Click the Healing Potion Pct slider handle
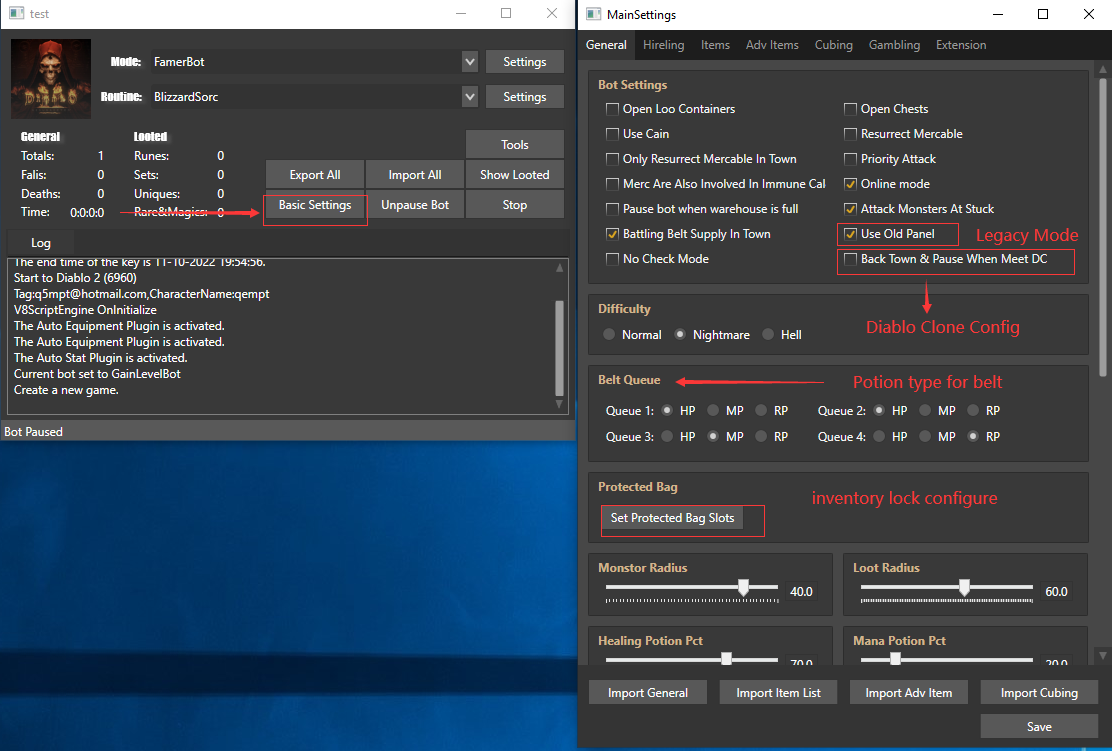The width and height of the screenshot is (1112, 751). (726, 659)
